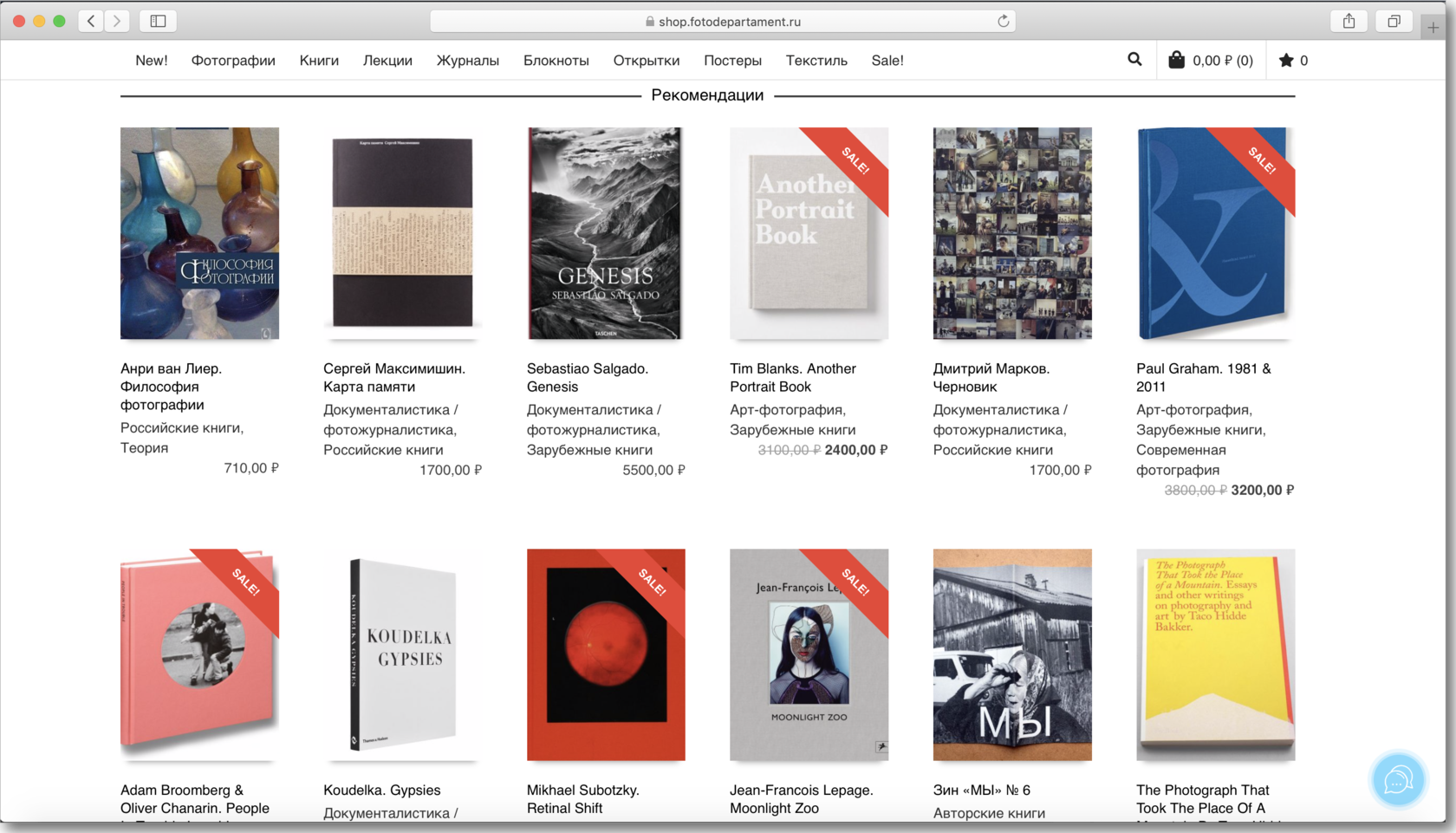1456x833 pixels.
Task: Open the Черновик photo-grid book cover
Action: (x=1012, y=233)
